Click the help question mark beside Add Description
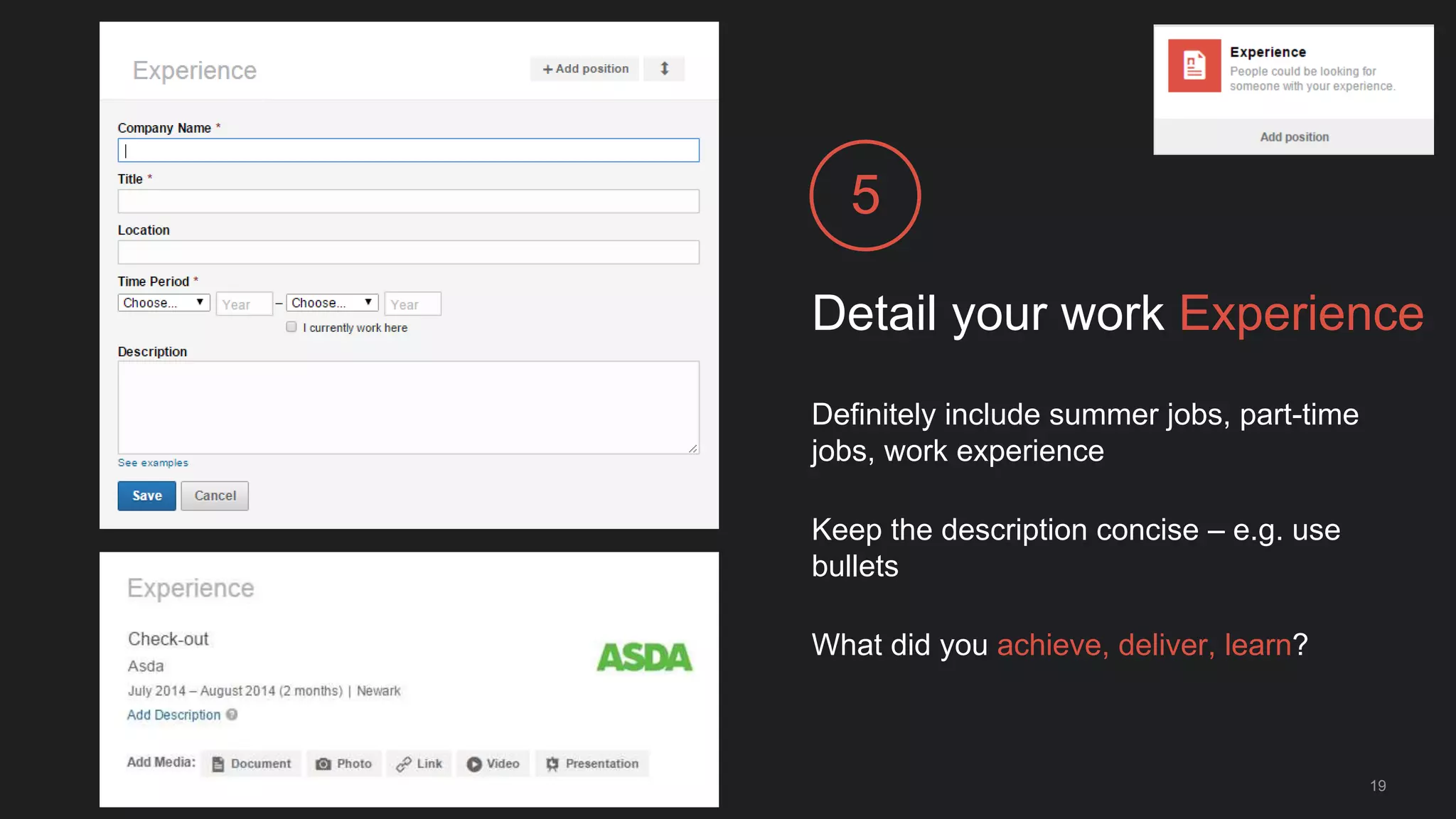 pos(232,714)
